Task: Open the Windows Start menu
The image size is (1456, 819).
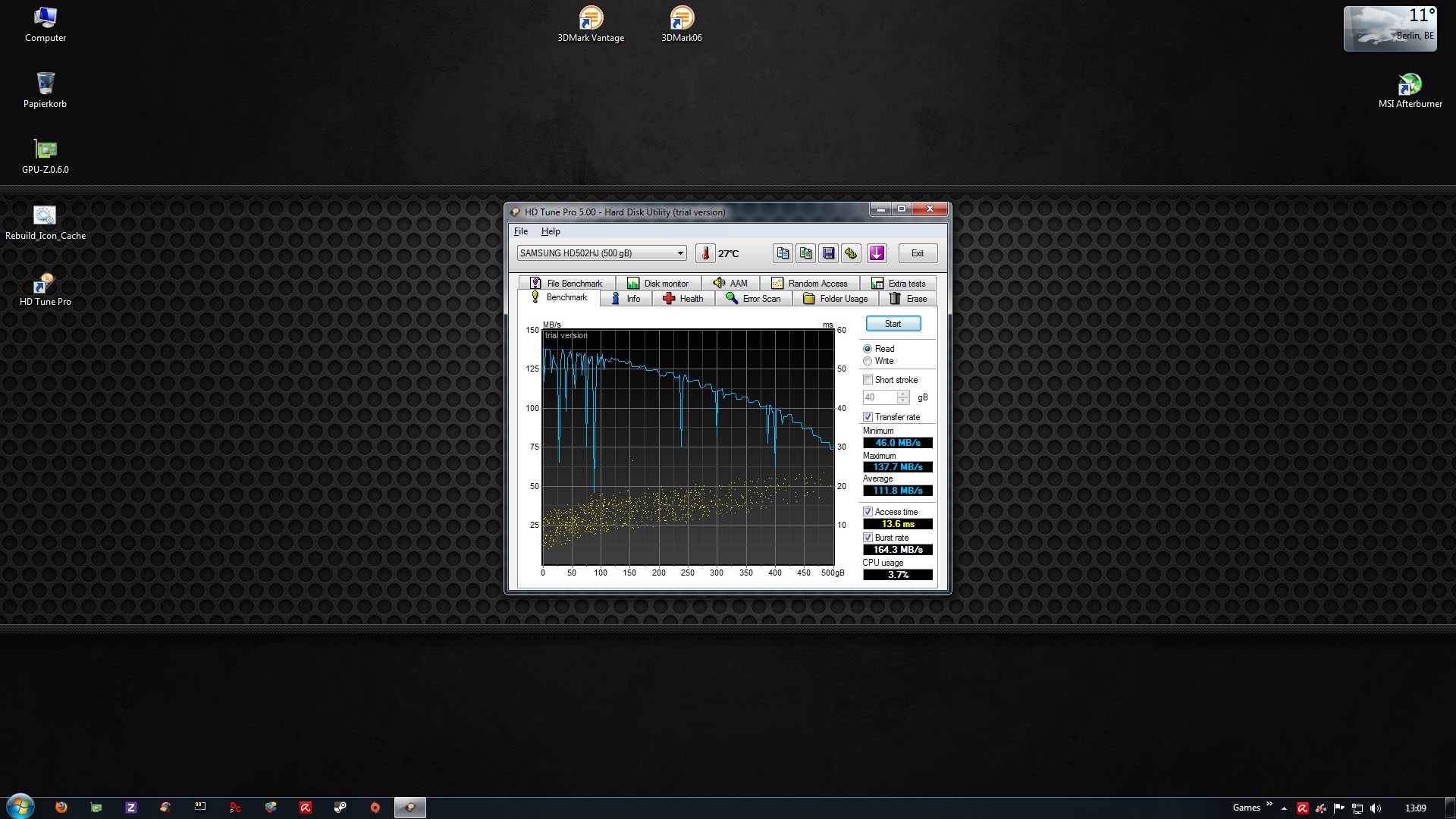Action: click(x=20, y=806)
